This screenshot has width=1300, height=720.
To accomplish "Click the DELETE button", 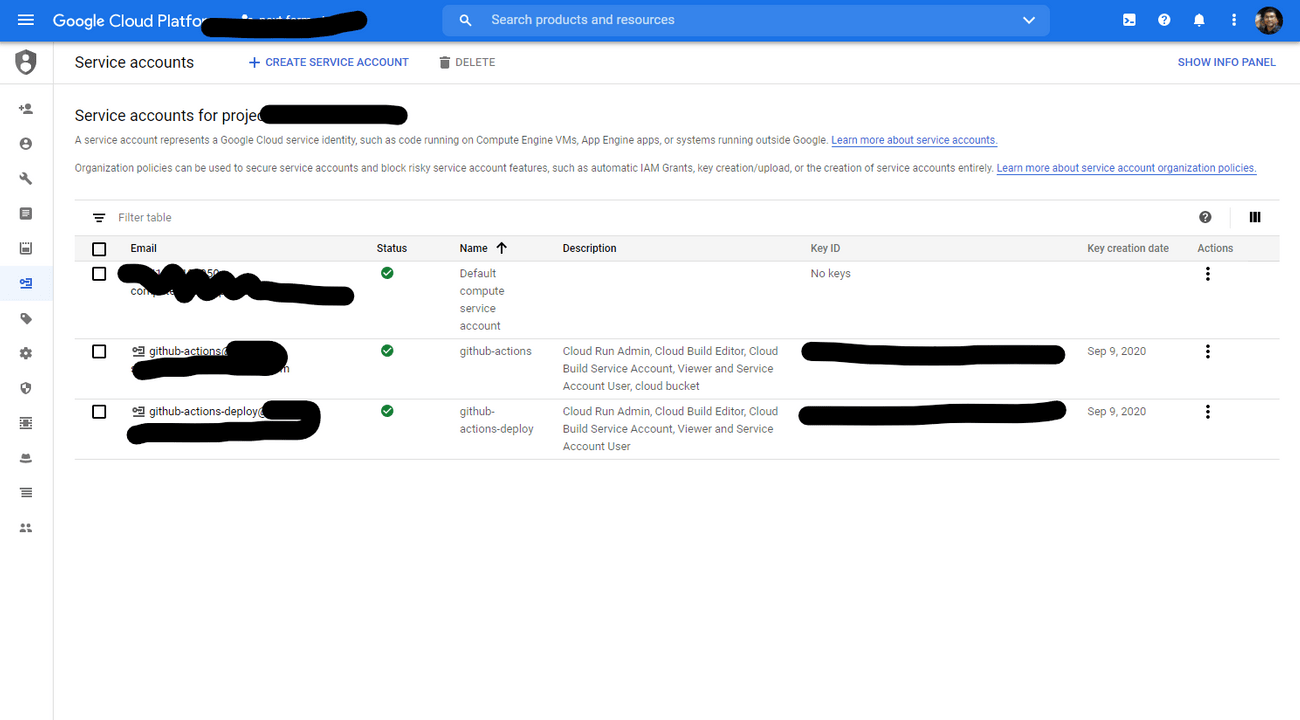I will (x=467, y=62).
